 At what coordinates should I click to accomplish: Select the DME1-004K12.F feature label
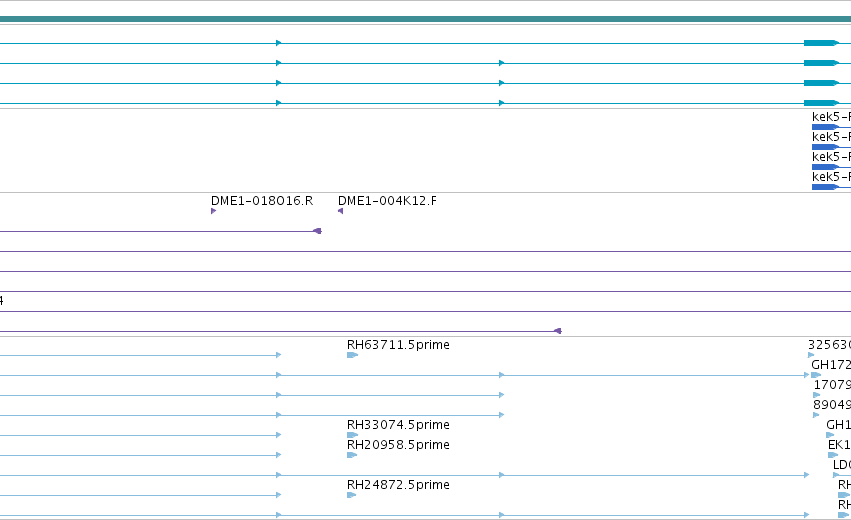pyautogui.click(x=387, y=201)
